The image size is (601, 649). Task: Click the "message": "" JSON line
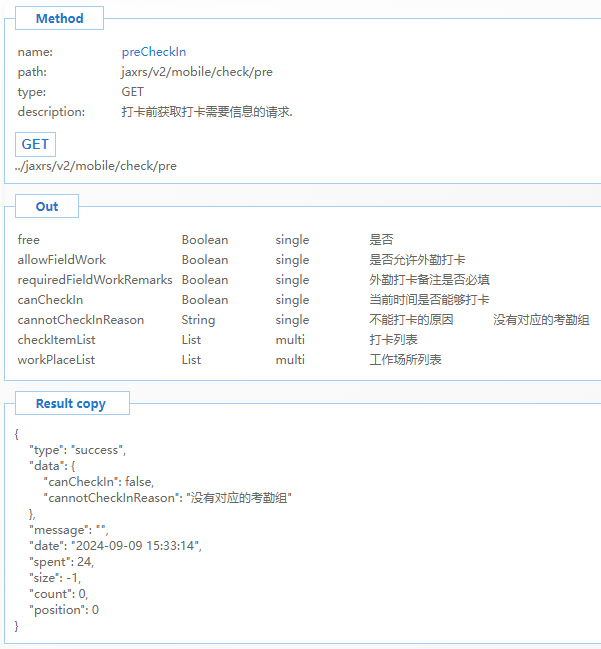click(69, 530)
